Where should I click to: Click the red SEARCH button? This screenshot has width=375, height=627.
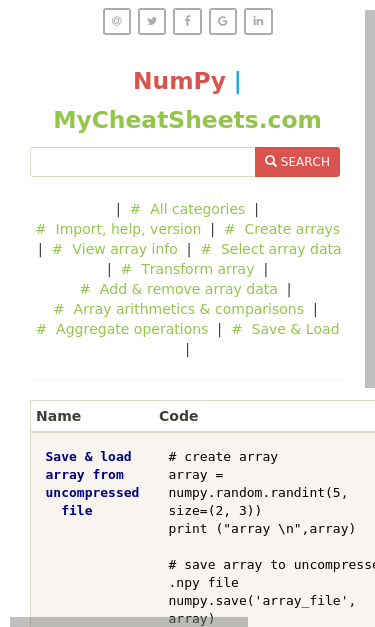pyautogui.click(x=297, y=162)
